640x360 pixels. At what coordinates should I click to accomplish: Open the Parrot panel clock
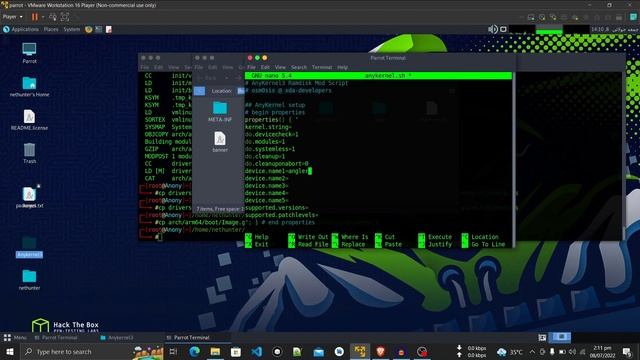(614, 29)
